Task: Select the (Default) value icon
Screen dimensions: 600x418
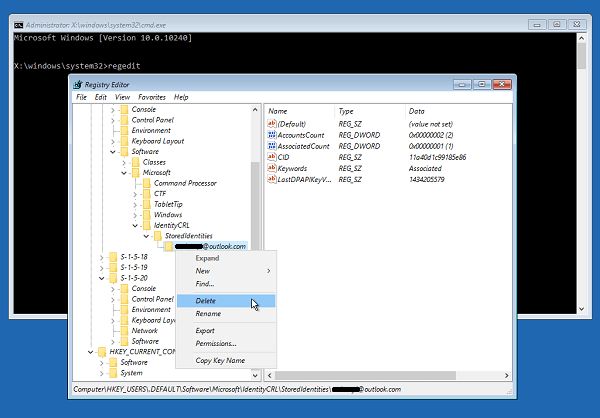Action: click(x=271, y=123)
